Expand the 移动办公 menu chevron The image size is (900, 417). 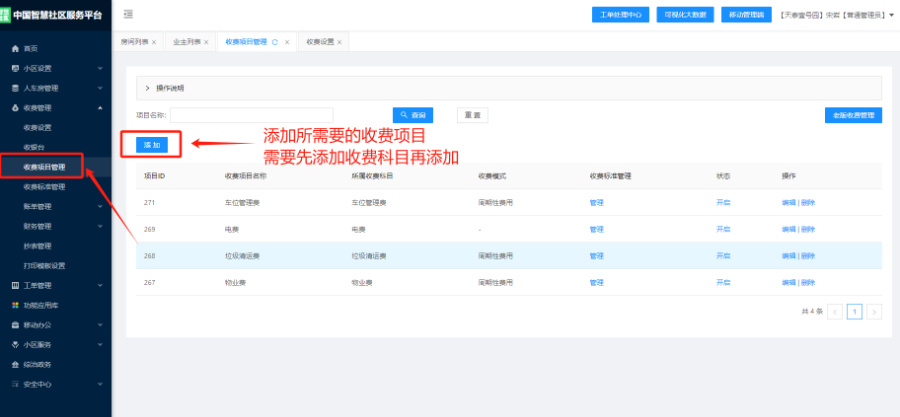pyautogui.click(x=100, y=325)
